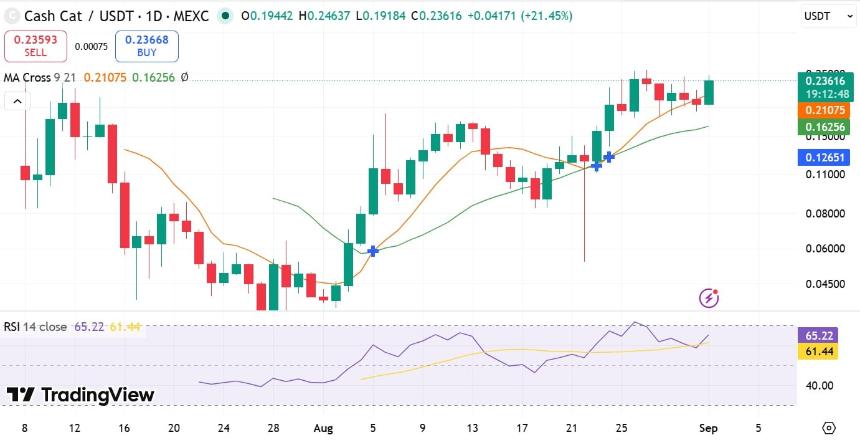Screen dimensions: 860x440
Task: Click the 0.08000 price scale label
Action: coord(825,213)
